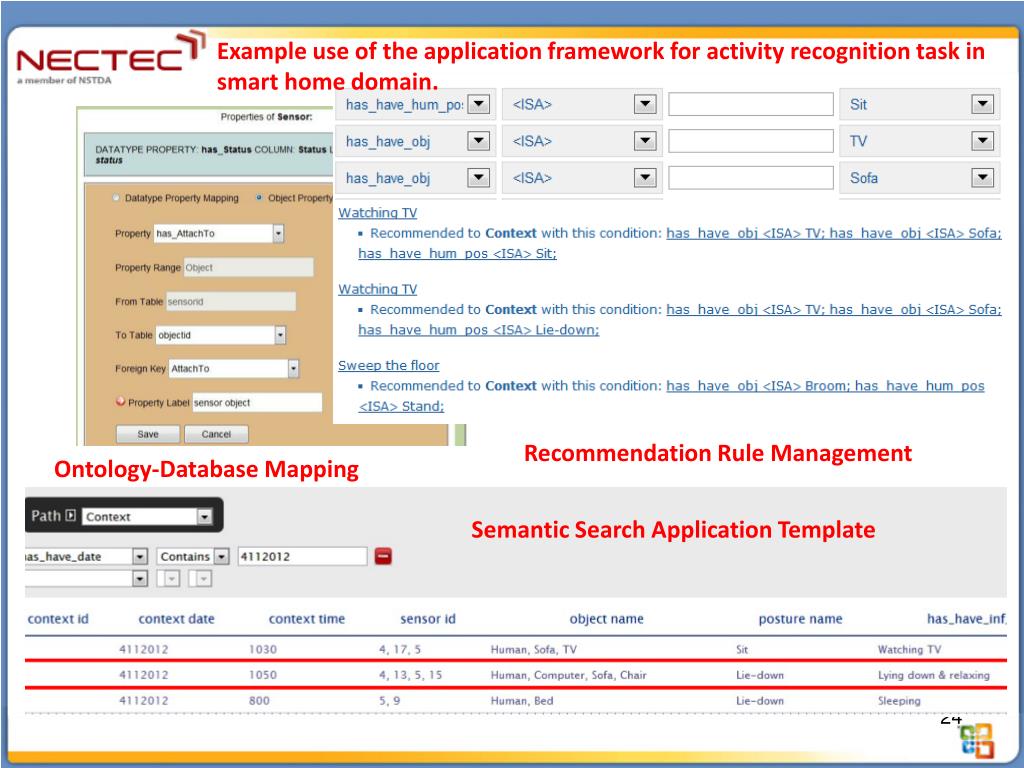Click the sensor id 5, 9 cell
Image resolution: width=1024 pixels, height=768 pixels.
389,701
